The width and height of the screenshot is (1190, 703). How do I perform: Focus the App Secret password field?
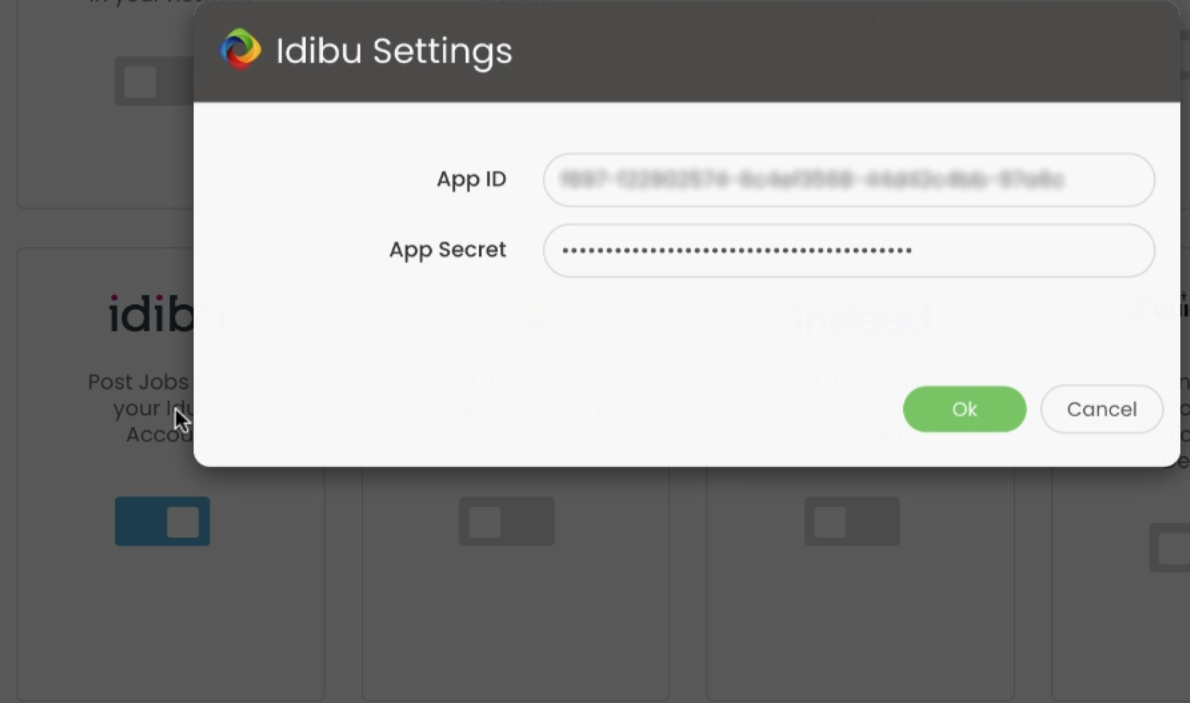849,251
